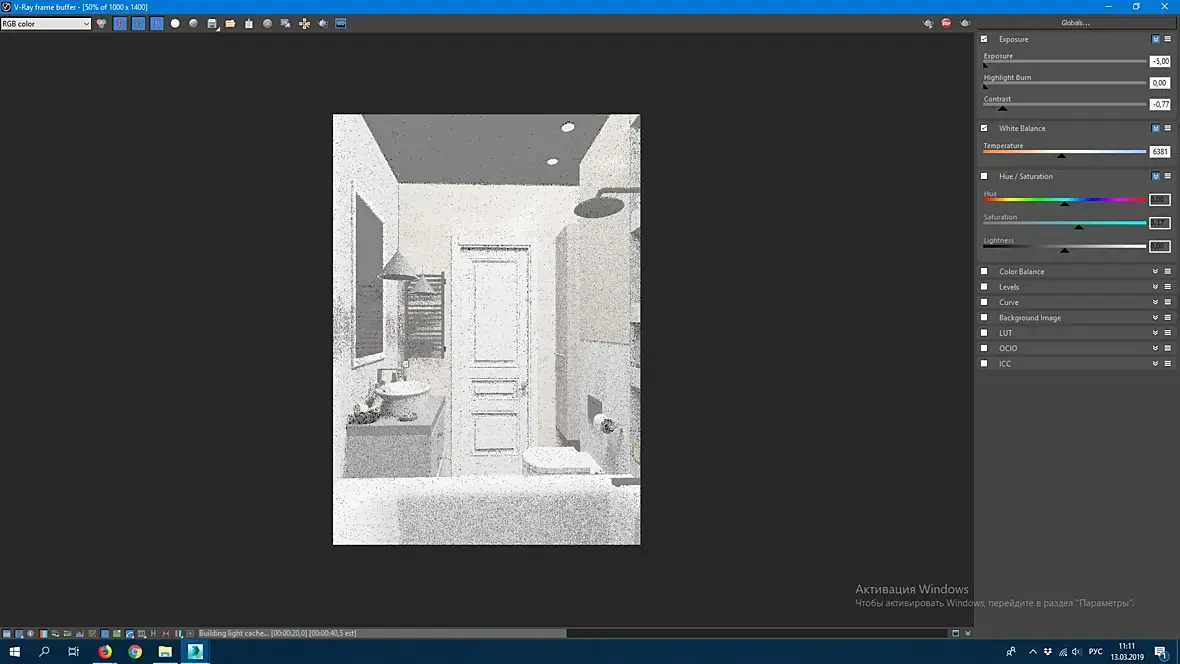Expand the Curve section
Image resolution: width=1180 pixels, height=664 pixels.
pos(1156,303)
